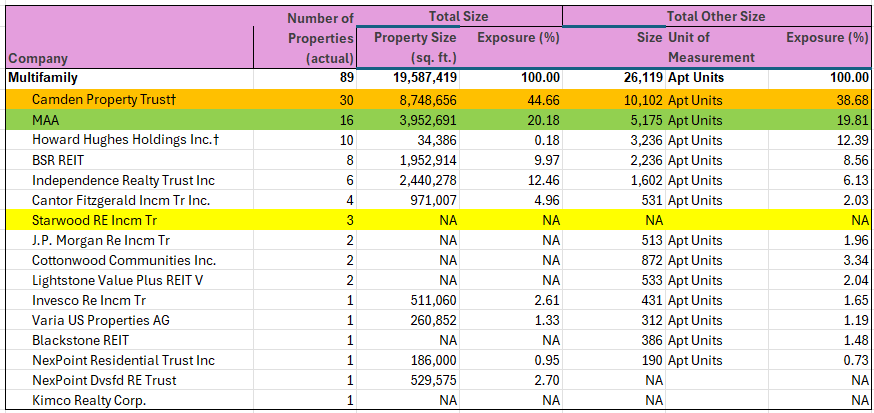Select the Total Other Size header cell
The height and width of the screenshot is (413, 874).
716,17
